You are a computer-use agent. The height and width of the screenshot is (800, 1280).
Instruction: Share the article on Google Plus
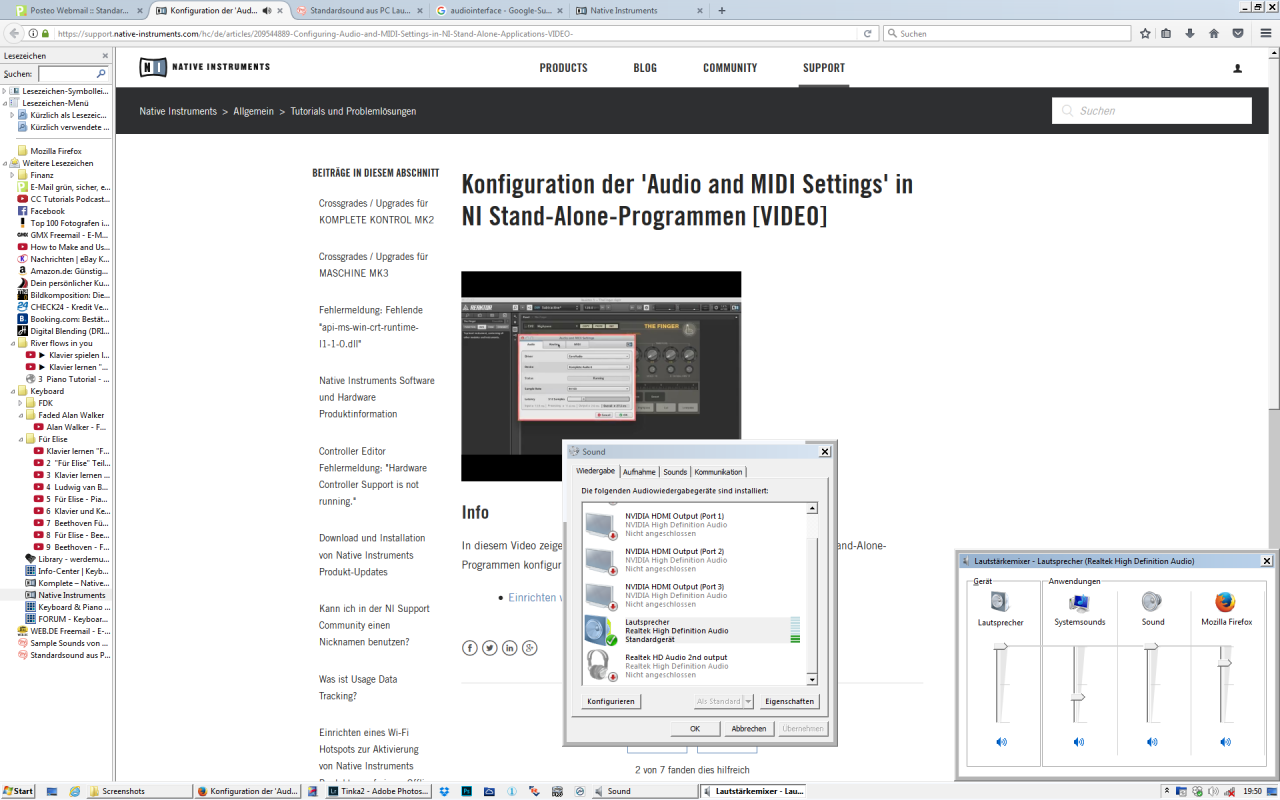[x=530, y=648]
